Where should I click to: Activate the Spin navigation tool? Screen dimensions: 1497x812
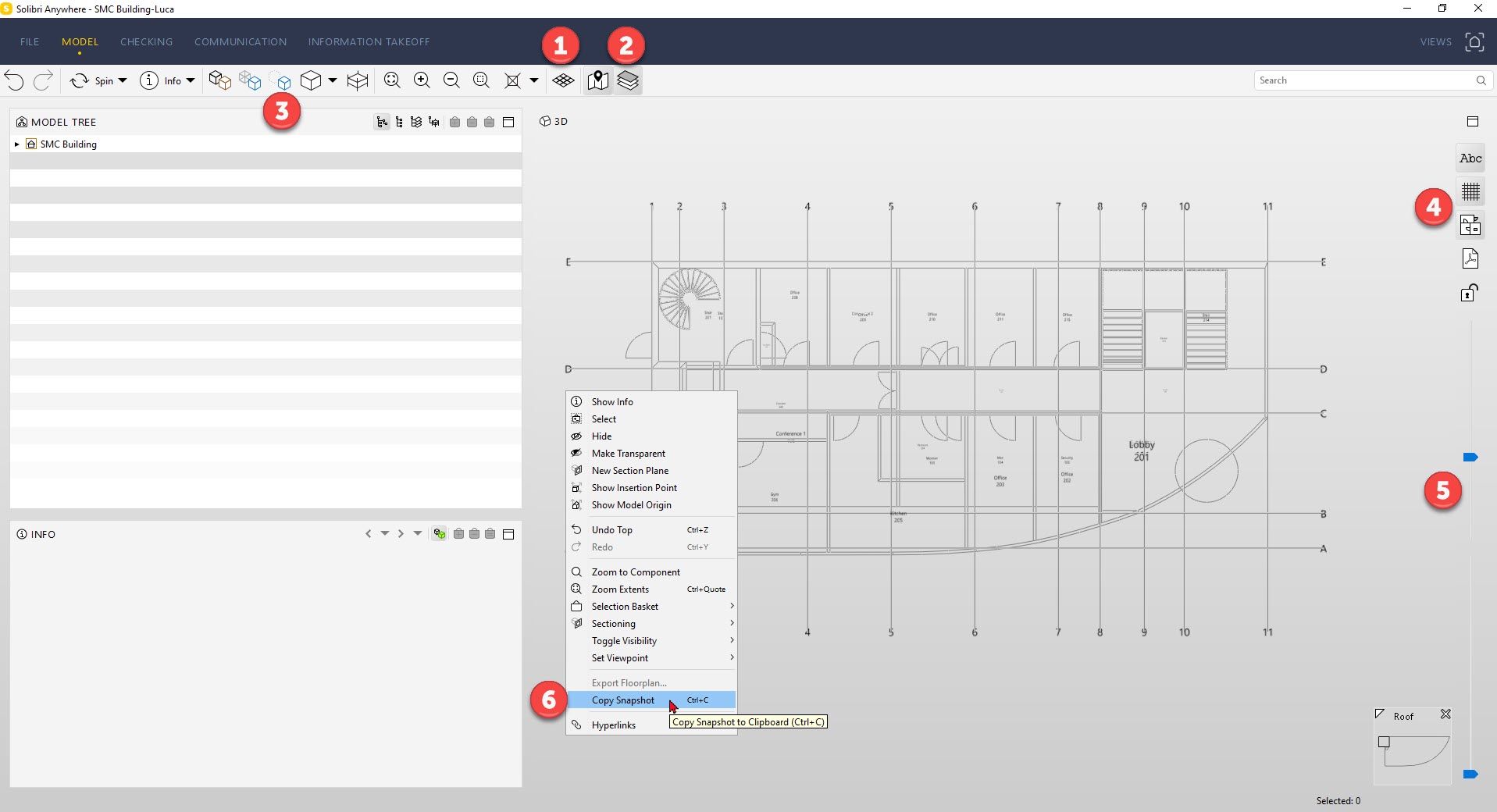[x=91, y=80]
